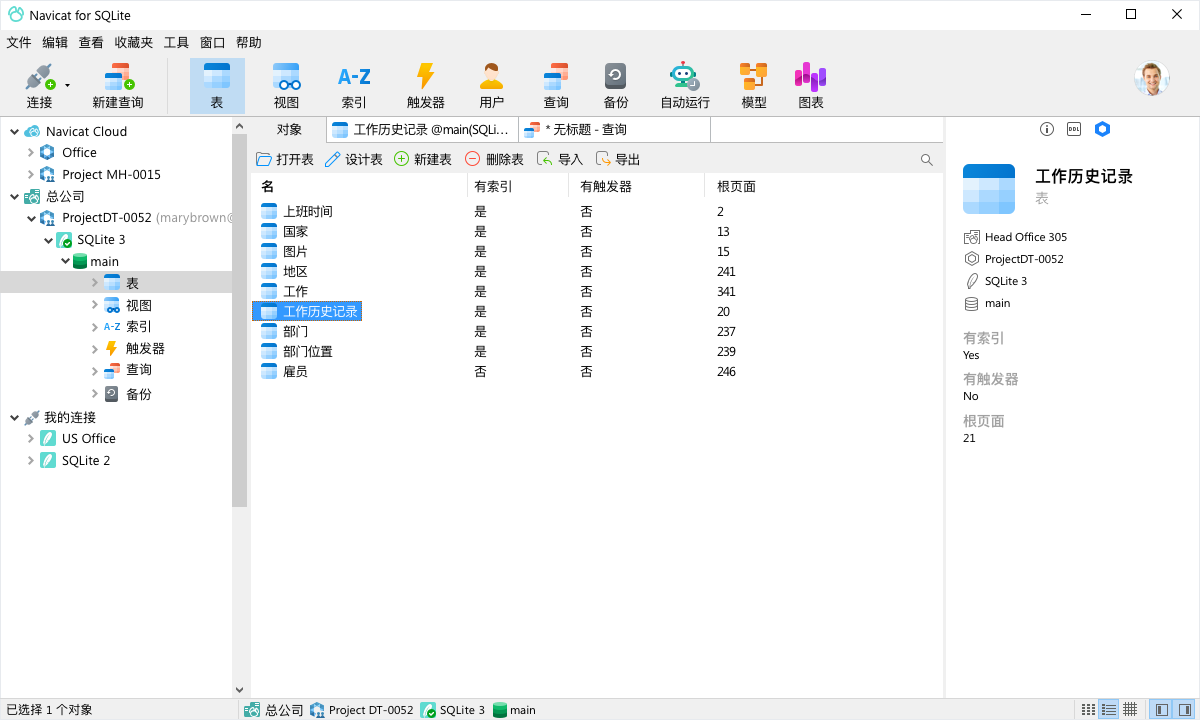Open the 图表 charts toolbar icon
Viewport: 1200px width, 720px height.
tap(811, 86)
